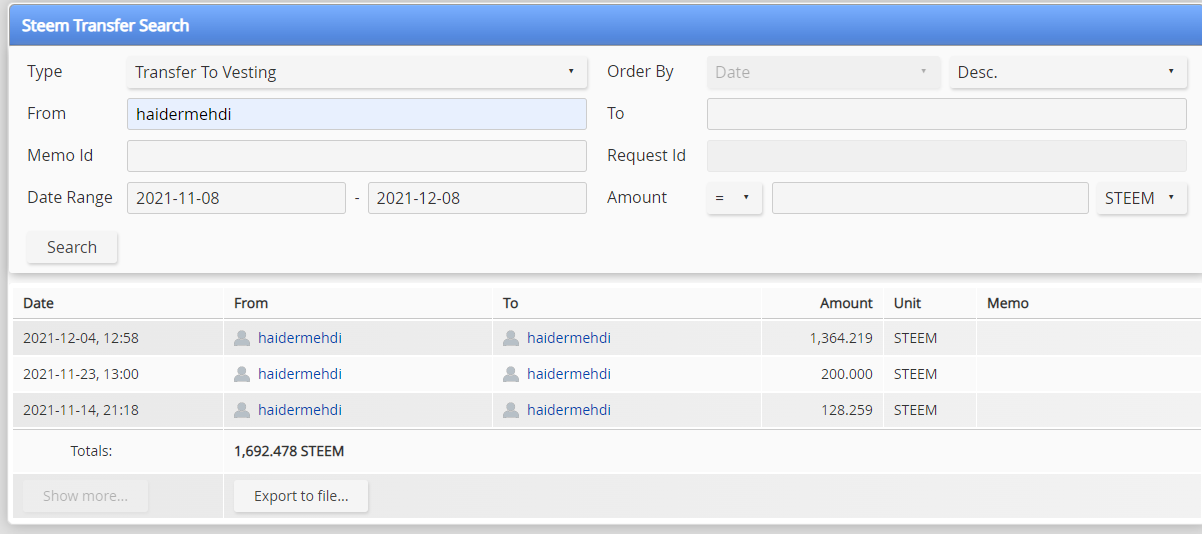Select the date cell 2021-12-04, 12:58
This screenshot has height=534, width=1202.
(81, 338)
